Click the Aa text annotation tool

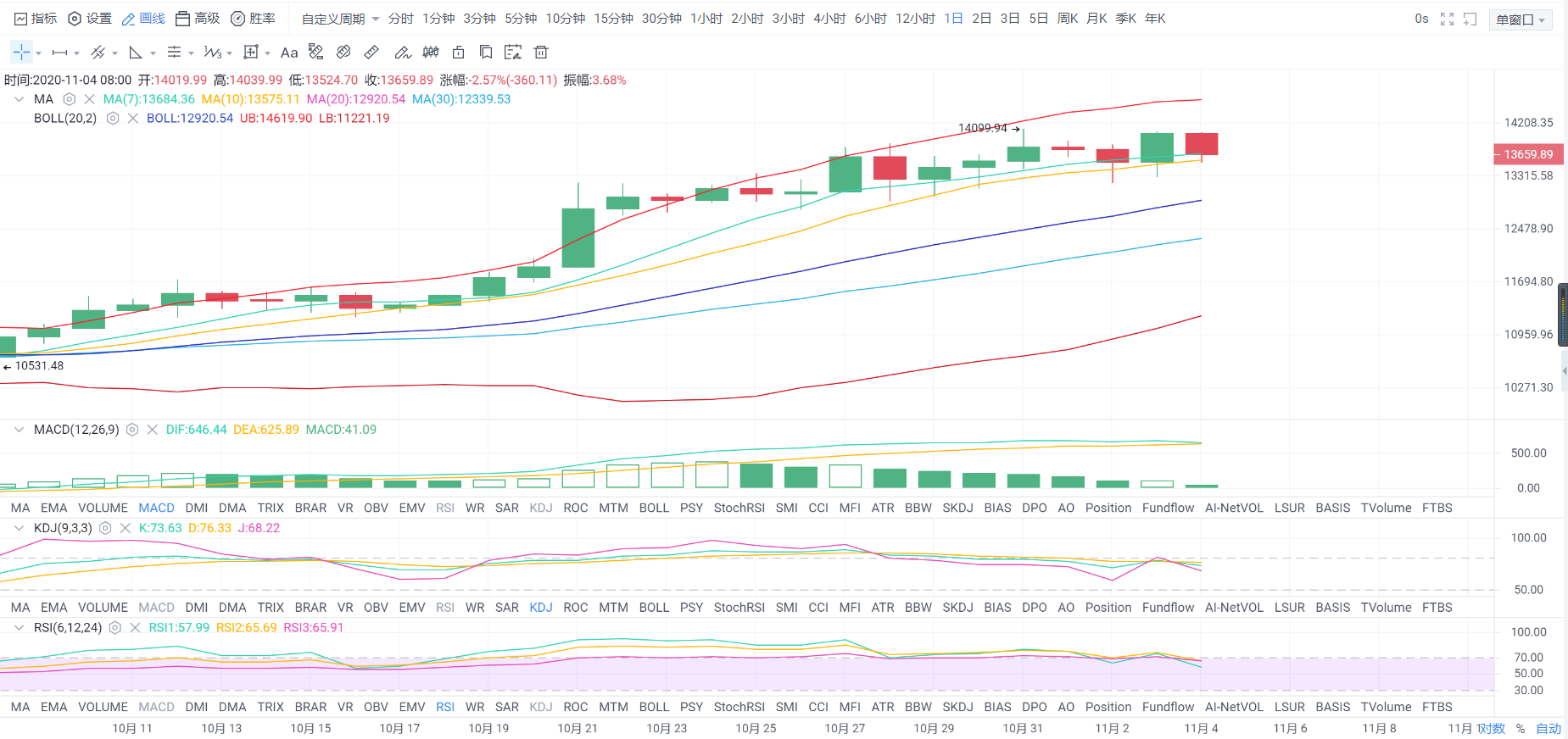point(289,53)
